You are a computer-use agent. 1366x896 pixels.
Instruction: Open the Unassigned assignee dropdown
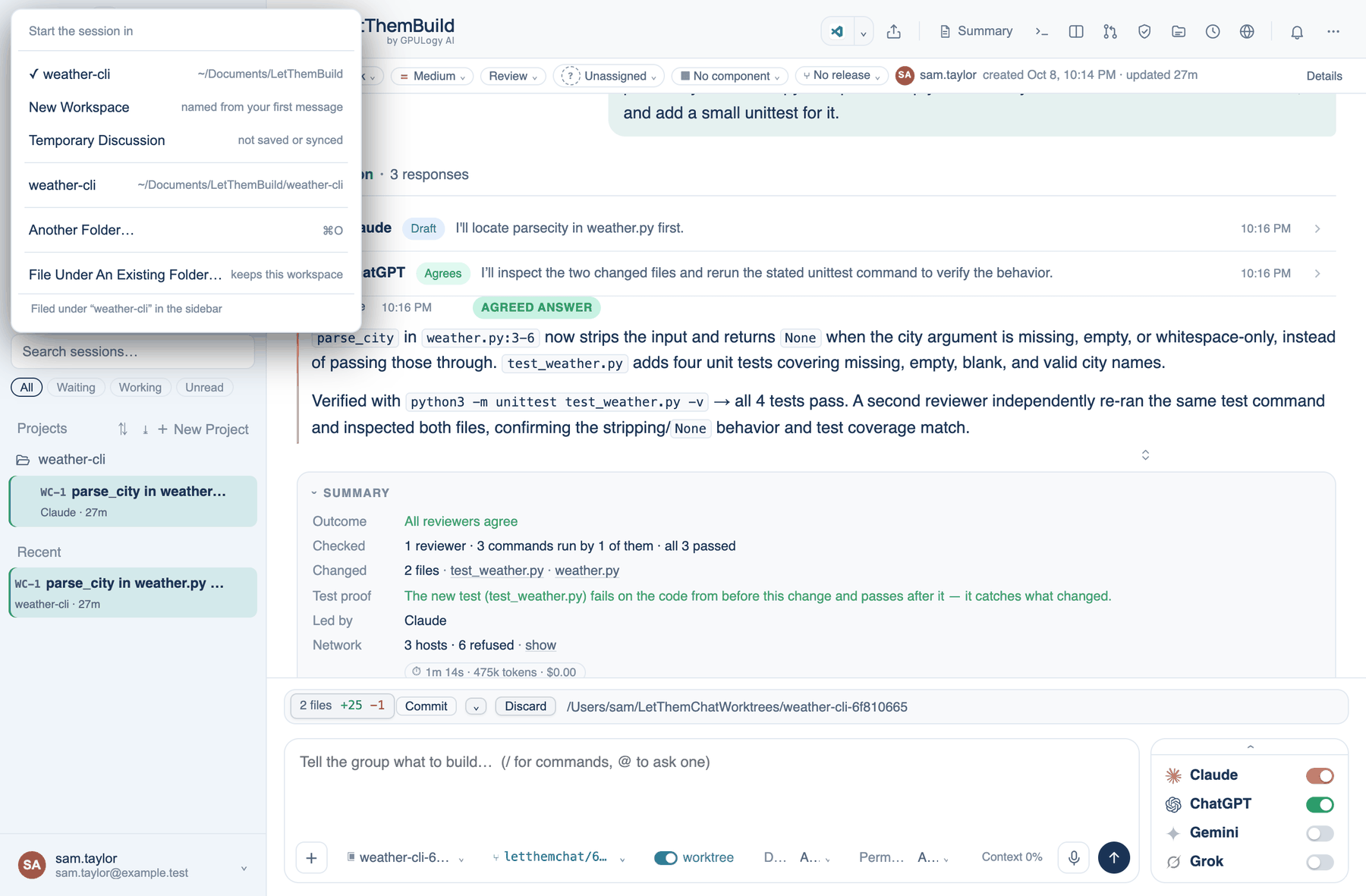[x=609, y=76]
